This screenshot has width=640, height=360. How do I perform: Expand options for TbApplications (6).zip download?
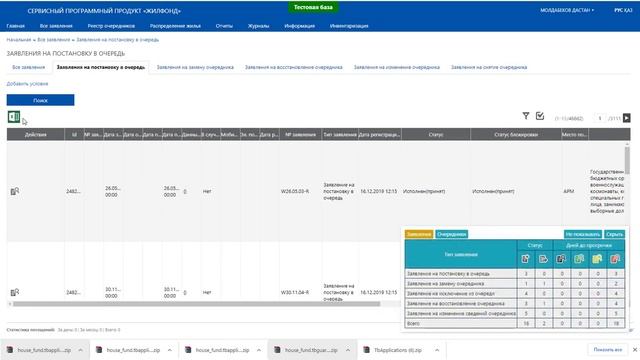pos(437,350)
